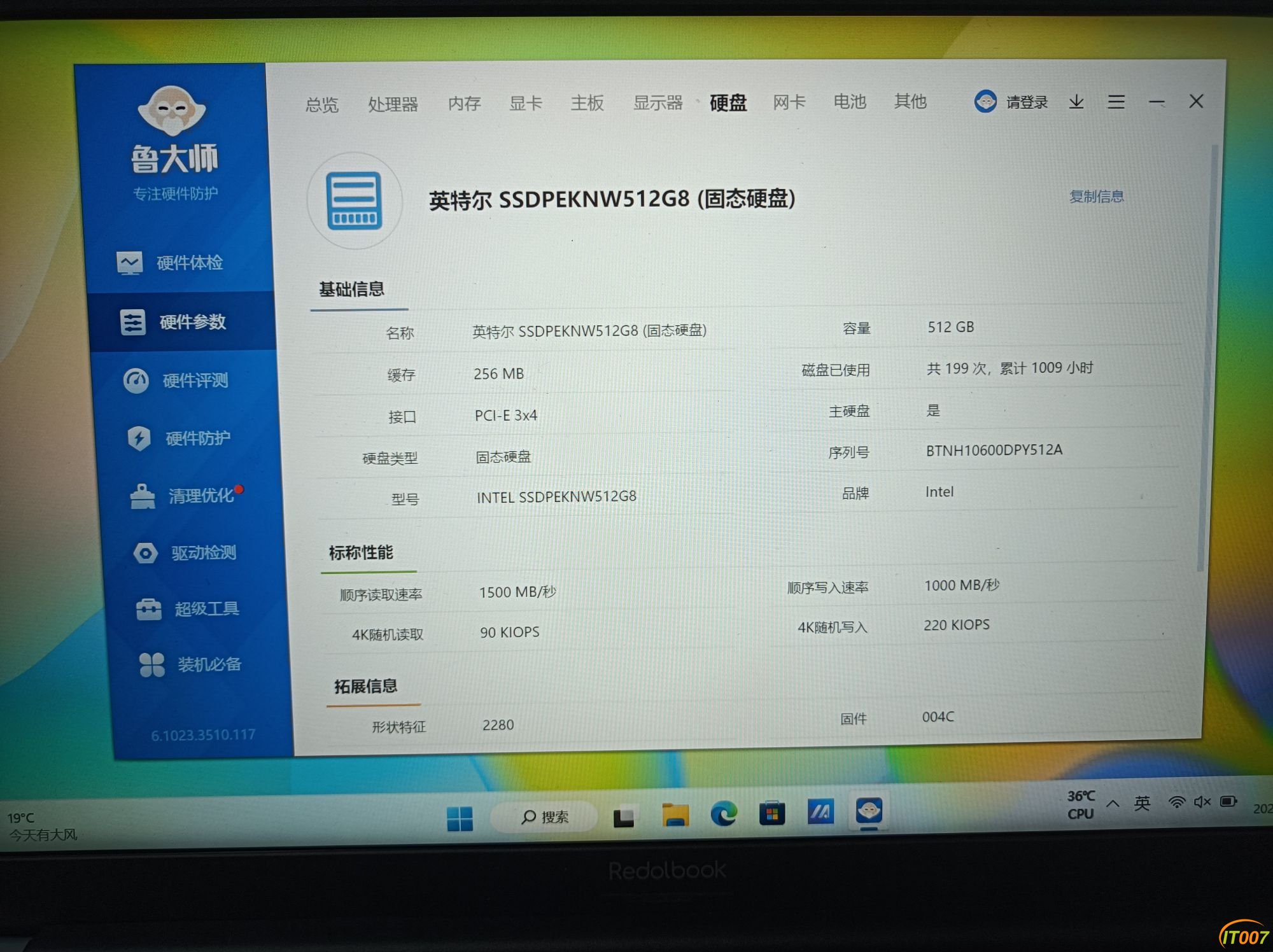Image resolution: width=1273 pixels, height=952 pixels.
Task: Click the 1500 MB/秒 read speed value
Action: (x=517, y=592)
